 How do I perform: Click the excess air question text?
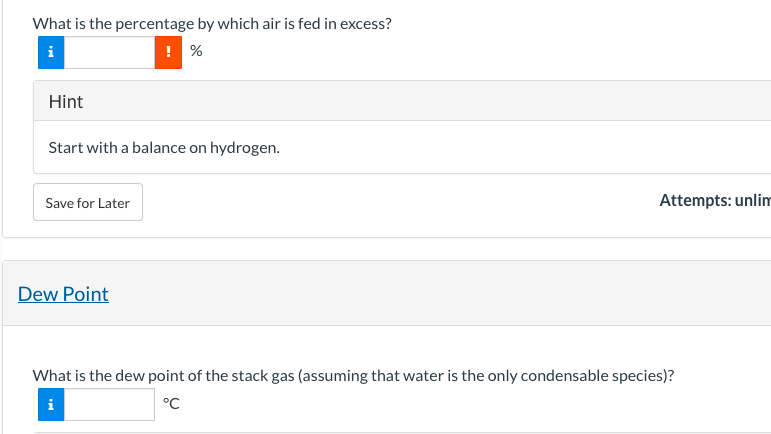click(x=211, y=22)
